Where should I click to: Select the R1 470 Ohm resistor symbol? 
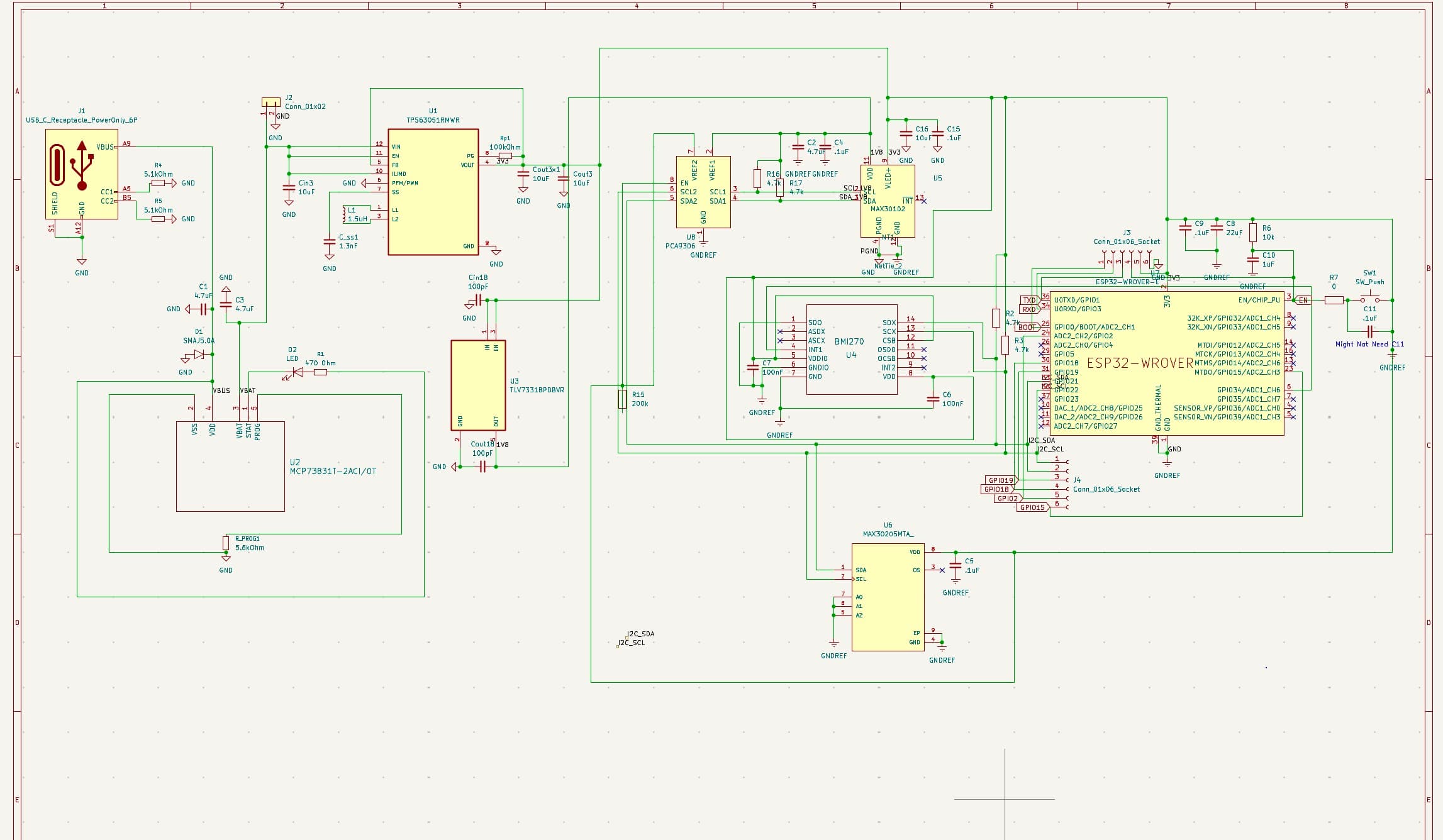320,372
